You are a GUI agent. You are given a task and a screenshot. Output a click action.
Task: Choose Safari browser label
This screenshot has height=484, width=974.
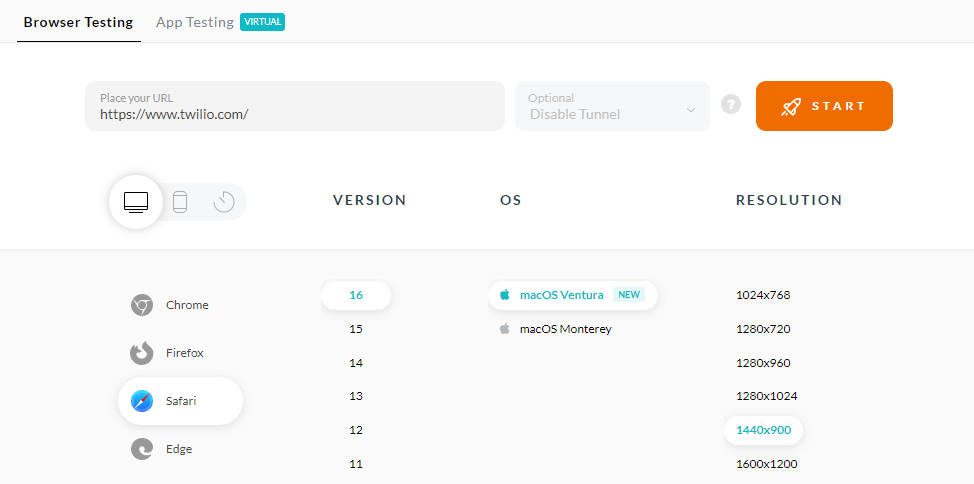click(181, 401)
